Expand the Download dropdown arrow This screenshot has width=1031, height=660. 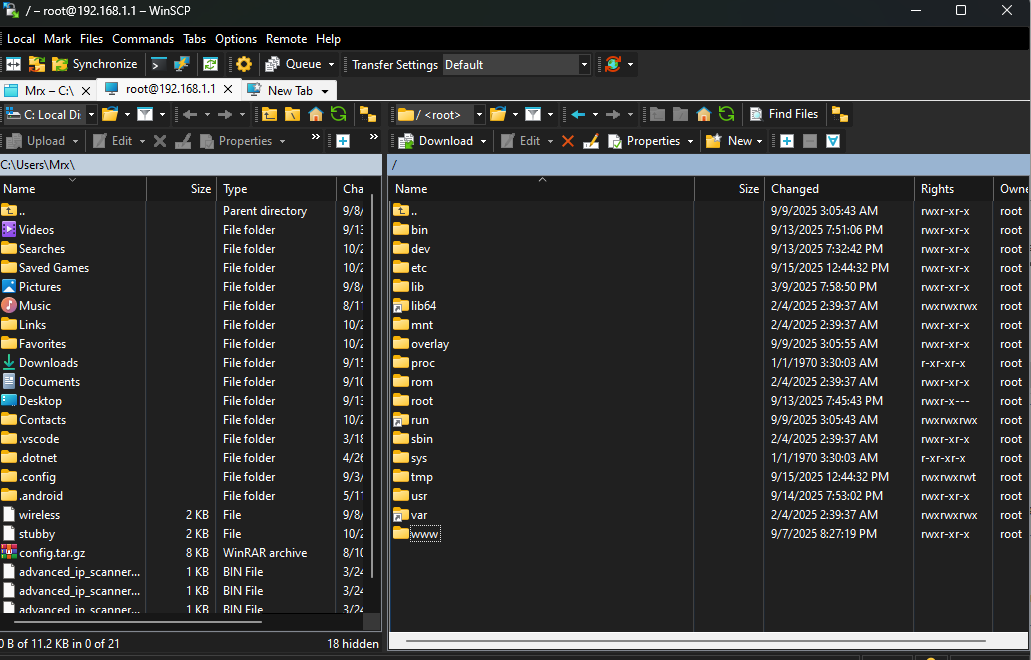(483, 141)
